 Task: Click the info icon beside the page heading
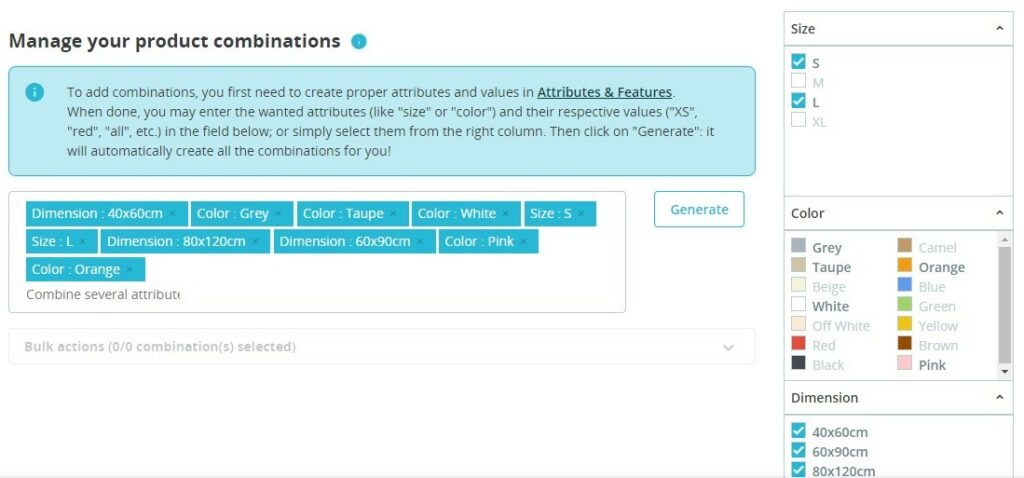[359, 42]
